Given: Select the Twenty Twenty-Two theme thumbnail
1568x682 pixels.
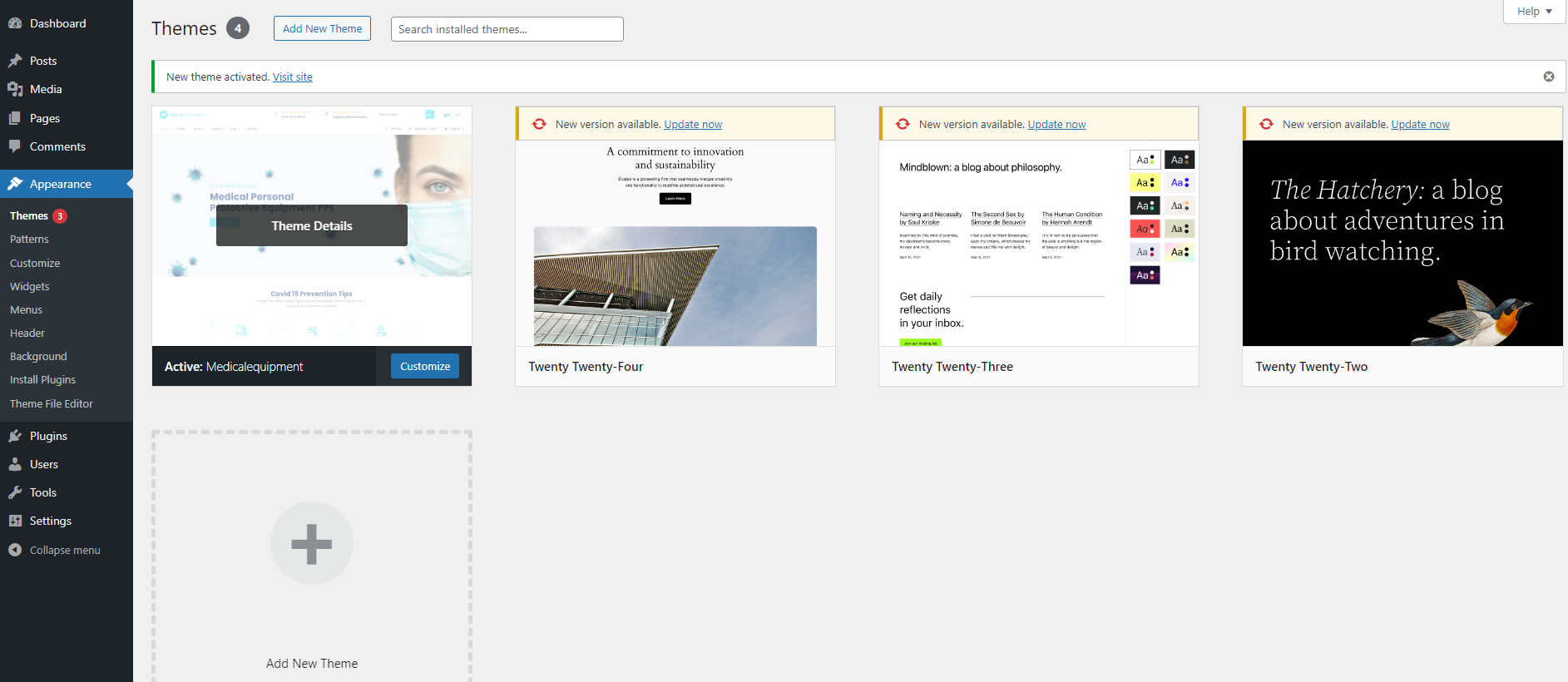Looking at the screenshot, I should click(x=1402, y=243).
